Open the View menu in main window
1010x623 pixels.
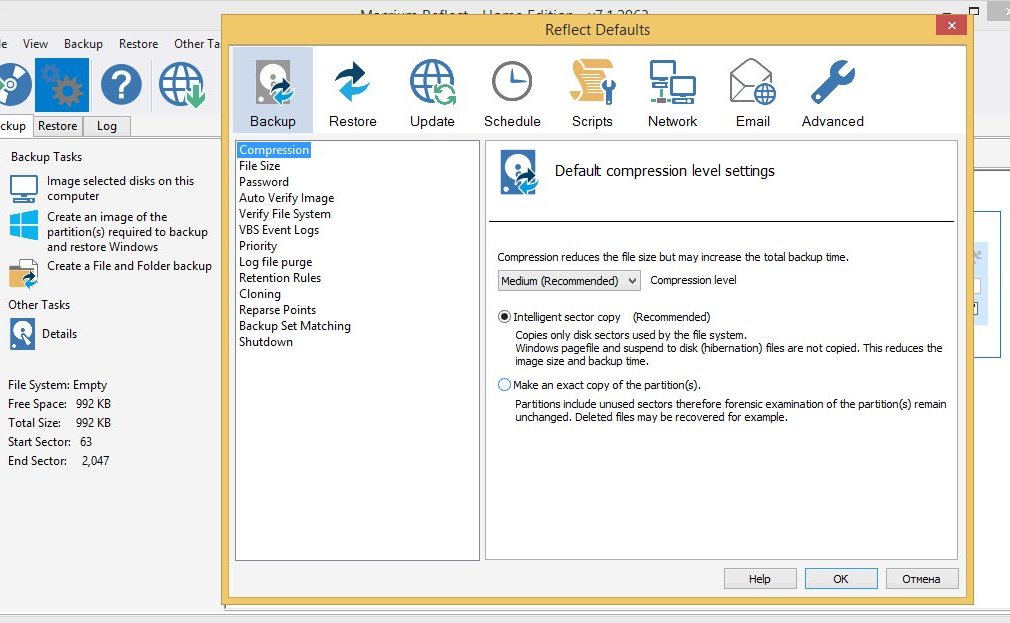[35, 44]
